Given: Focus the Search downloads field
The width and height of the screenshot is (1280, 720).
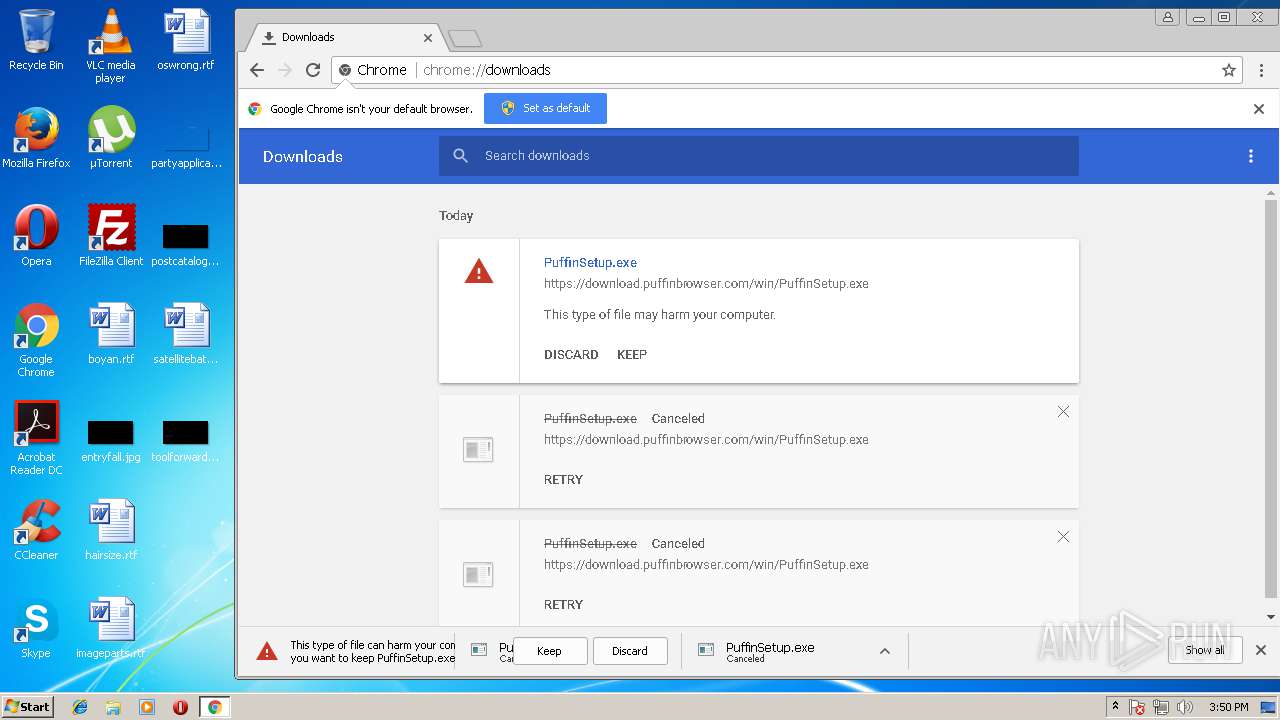Looking at the screenshot, I should click(758, 156).
